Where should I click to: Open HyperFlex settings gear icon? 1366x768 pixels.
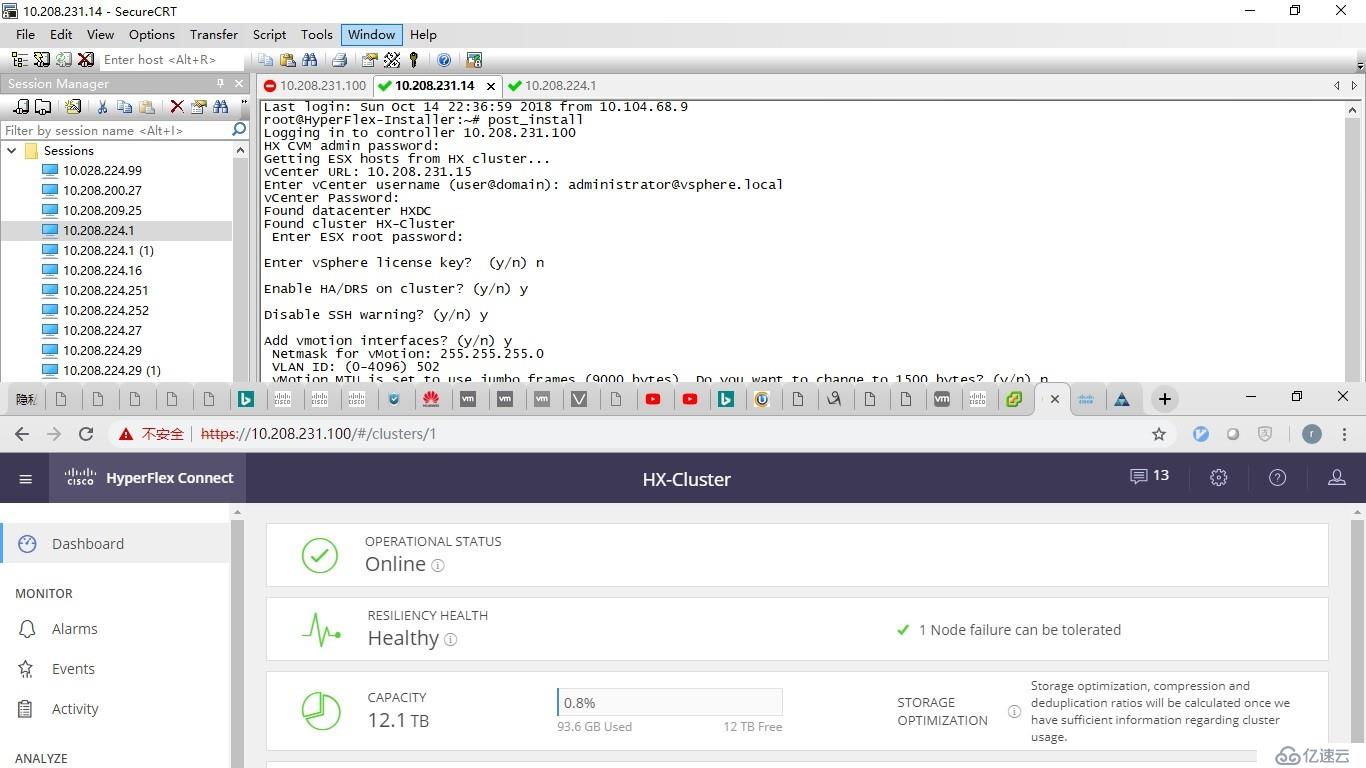pos(1218,478)
